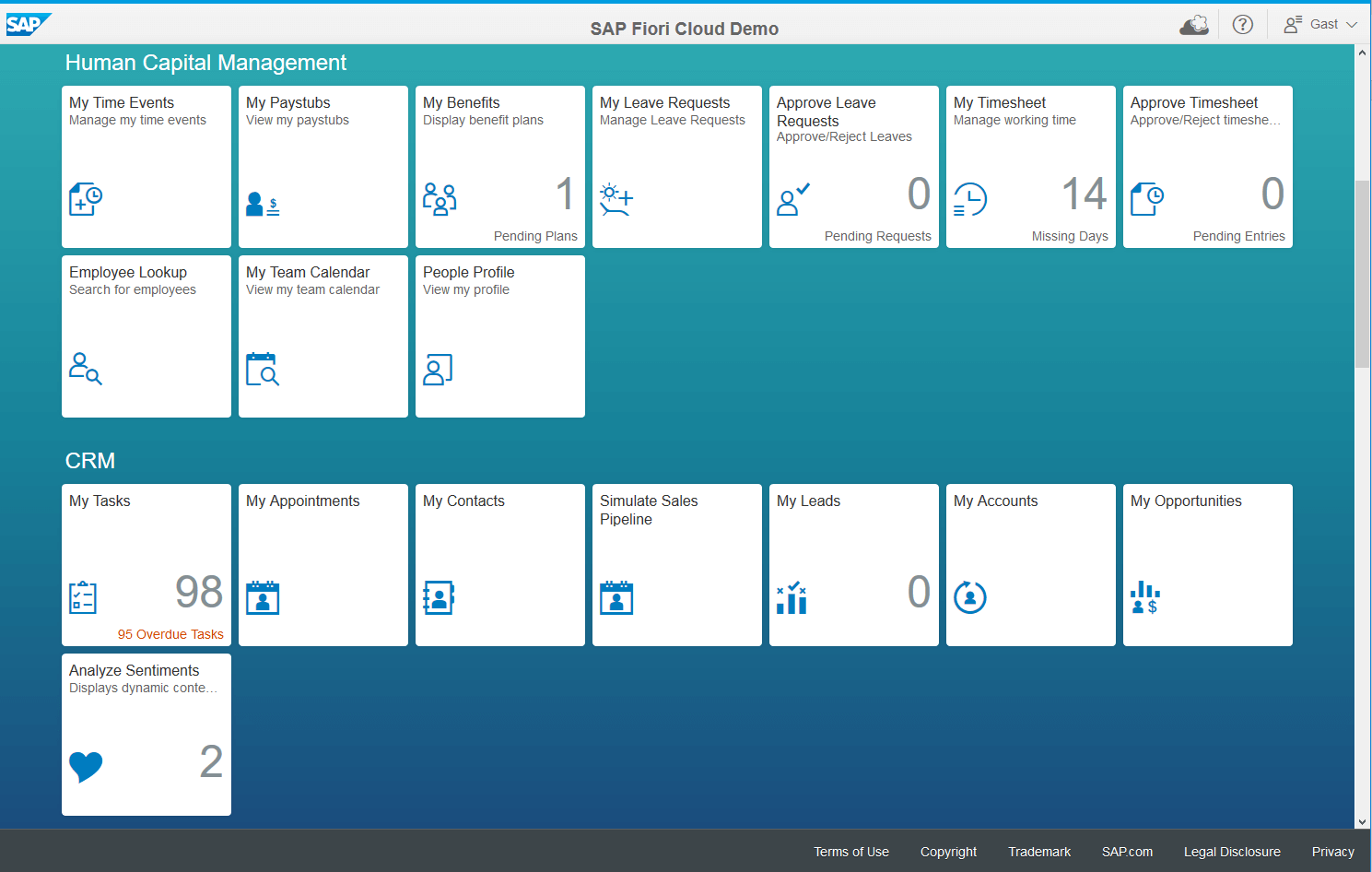Viewport: 1372px width, 872px height.
Task: Open the SAP.com footer link
Action: 1127,852
